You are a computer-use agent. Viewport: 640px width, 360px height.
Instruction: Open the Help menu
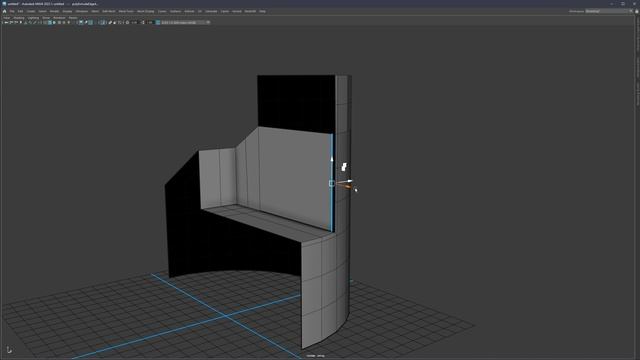click(262, 11)
